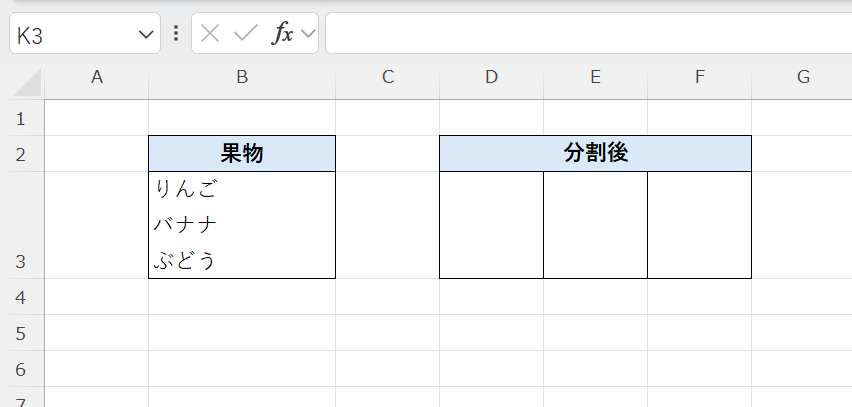Viewport: 852px width, 407px height.
Task: Open Insert Function fx dialog
Action: click(x=283, y=33)
